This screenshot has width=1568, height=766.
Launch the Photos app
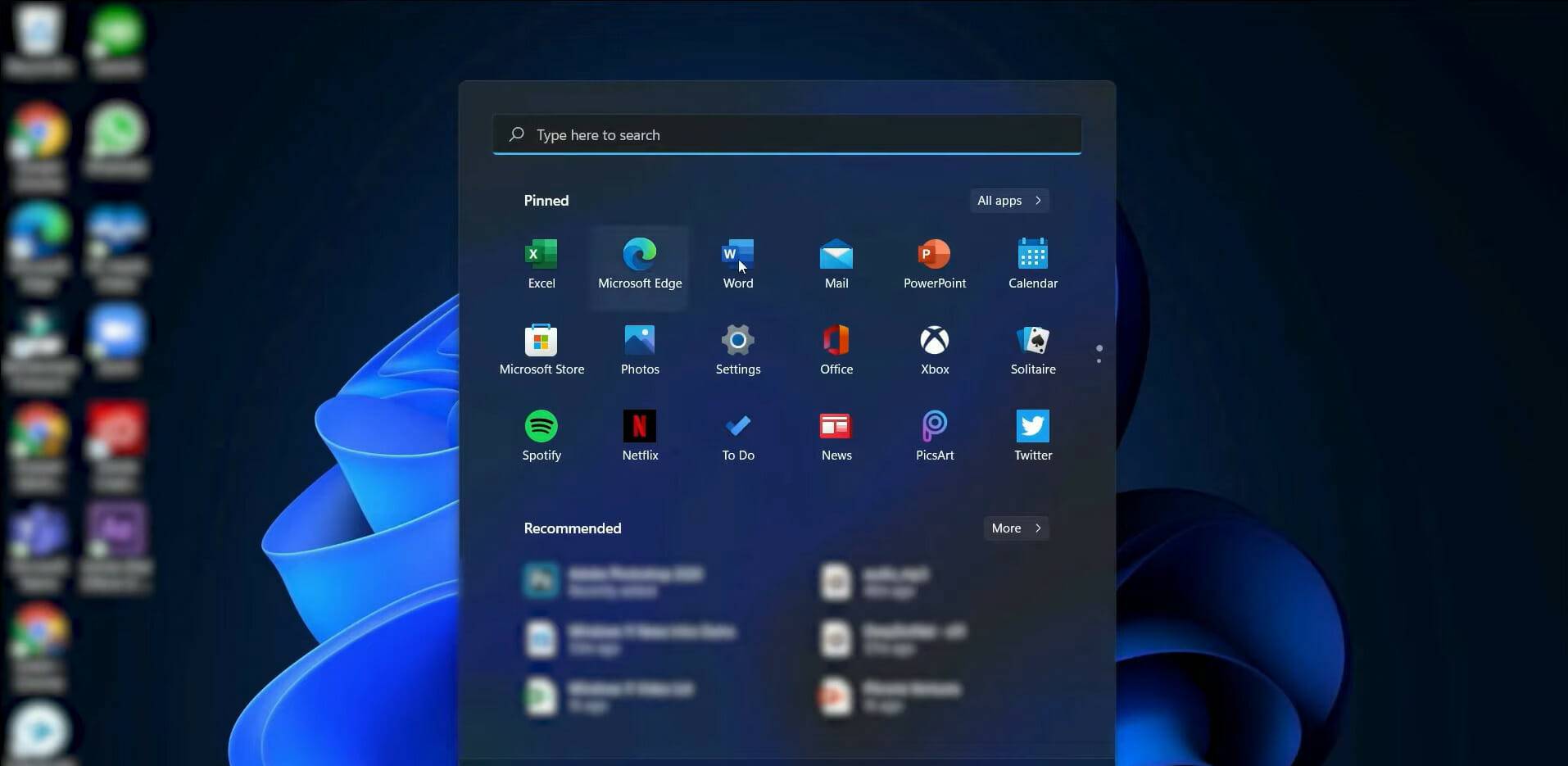click(x=640, y=348)
